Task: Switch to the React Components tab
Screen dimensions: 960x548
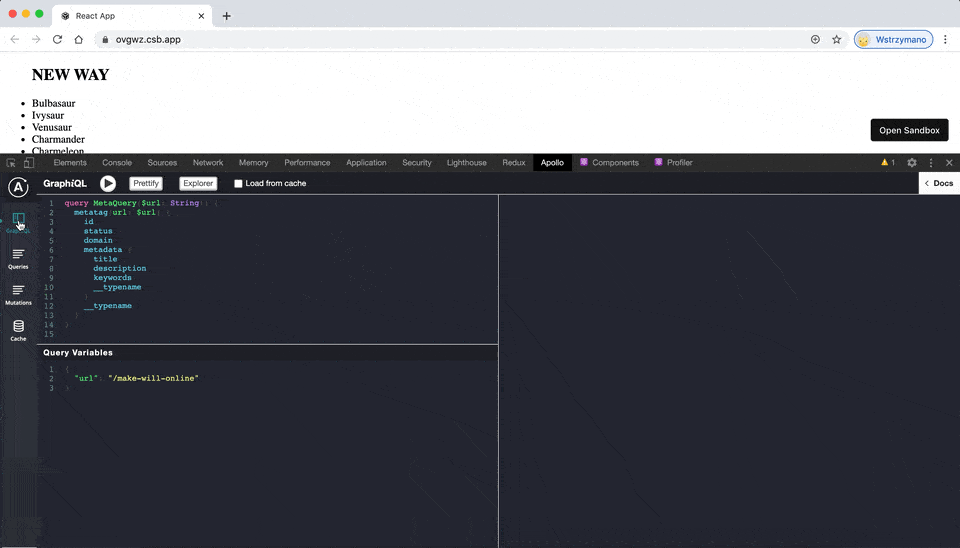Action: (609, 163)
